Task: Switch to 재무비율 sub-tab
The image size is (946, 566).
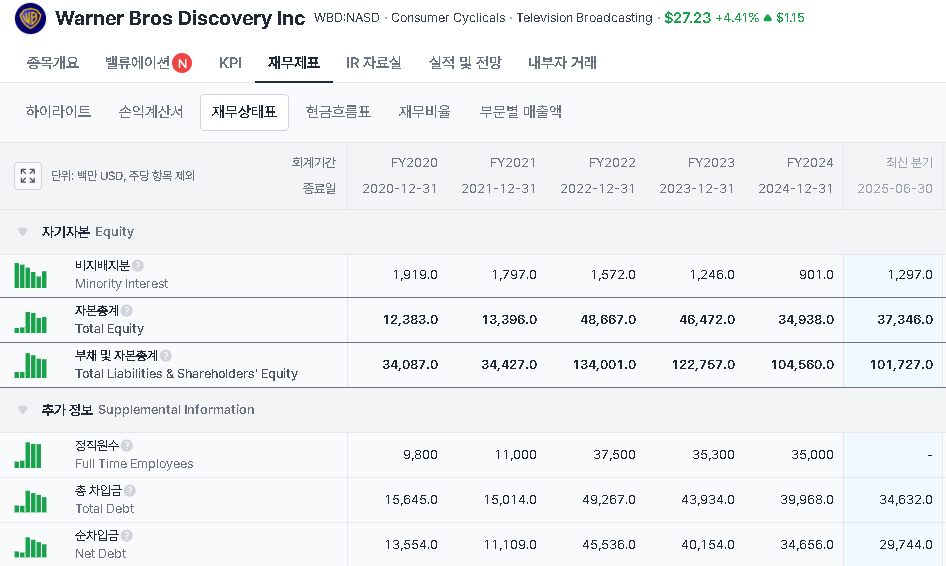Action: 425,112
